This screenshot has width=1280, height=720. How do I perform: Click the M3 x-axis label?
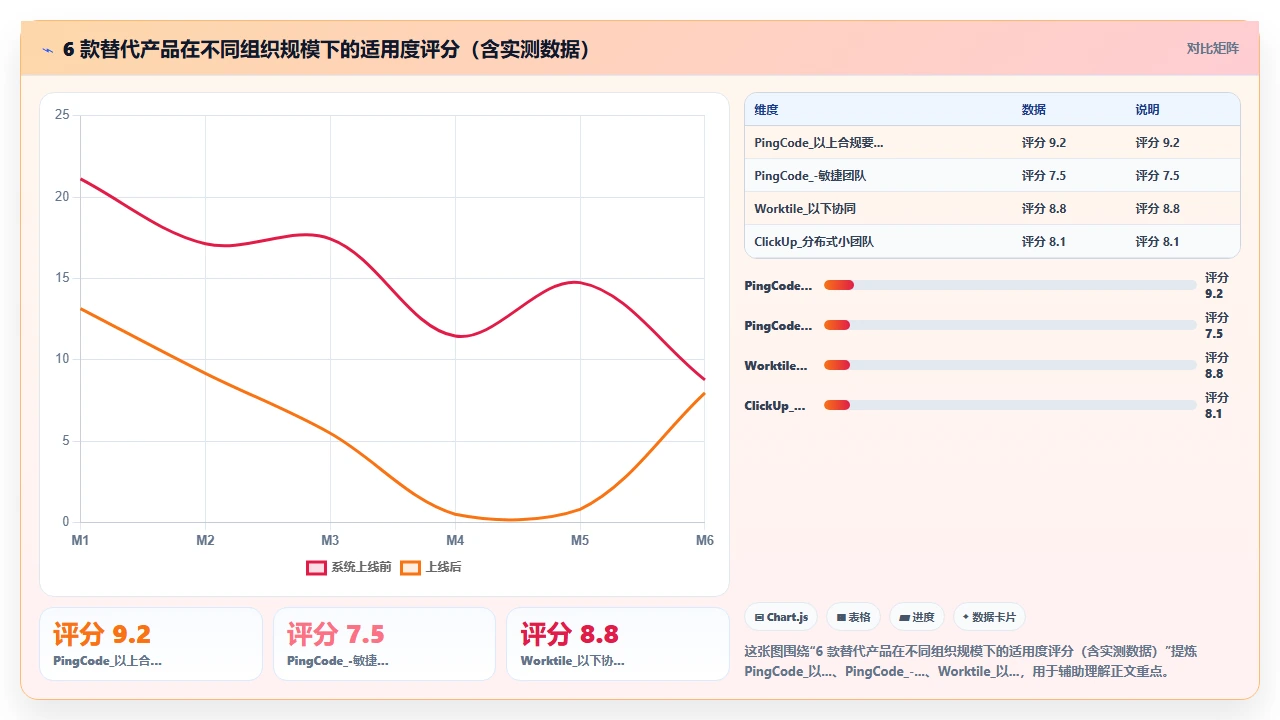[x=330, y=540]
